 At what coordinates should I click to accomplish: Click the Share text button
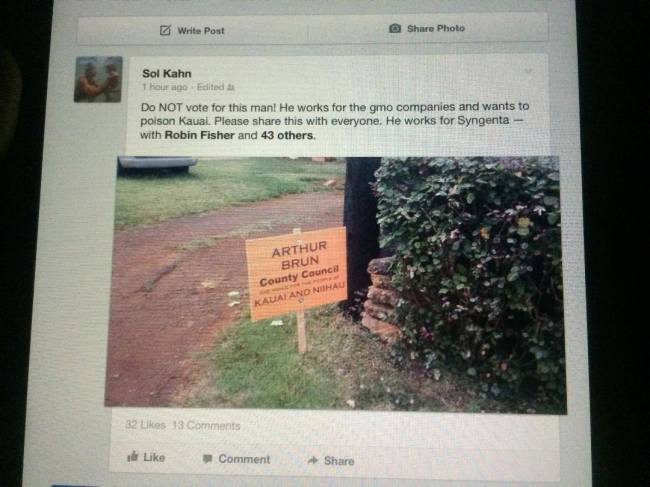[x=339, y=461]
